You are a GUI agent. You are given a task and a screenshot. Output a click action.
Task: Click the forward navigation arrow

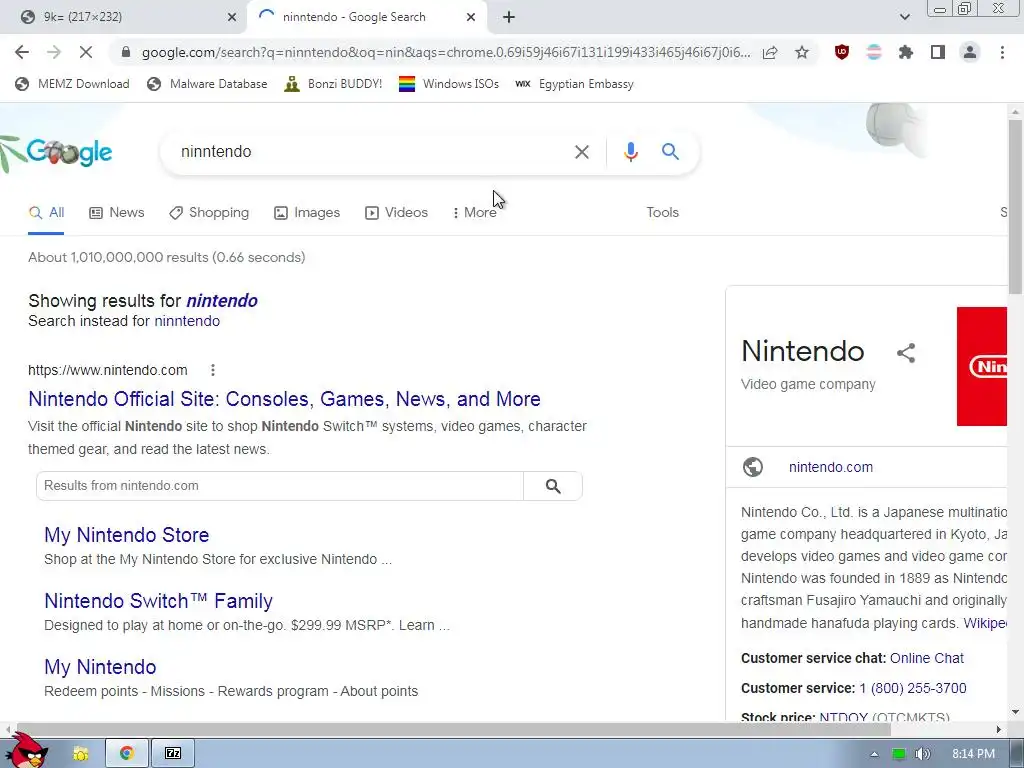[x=54, y=52]
